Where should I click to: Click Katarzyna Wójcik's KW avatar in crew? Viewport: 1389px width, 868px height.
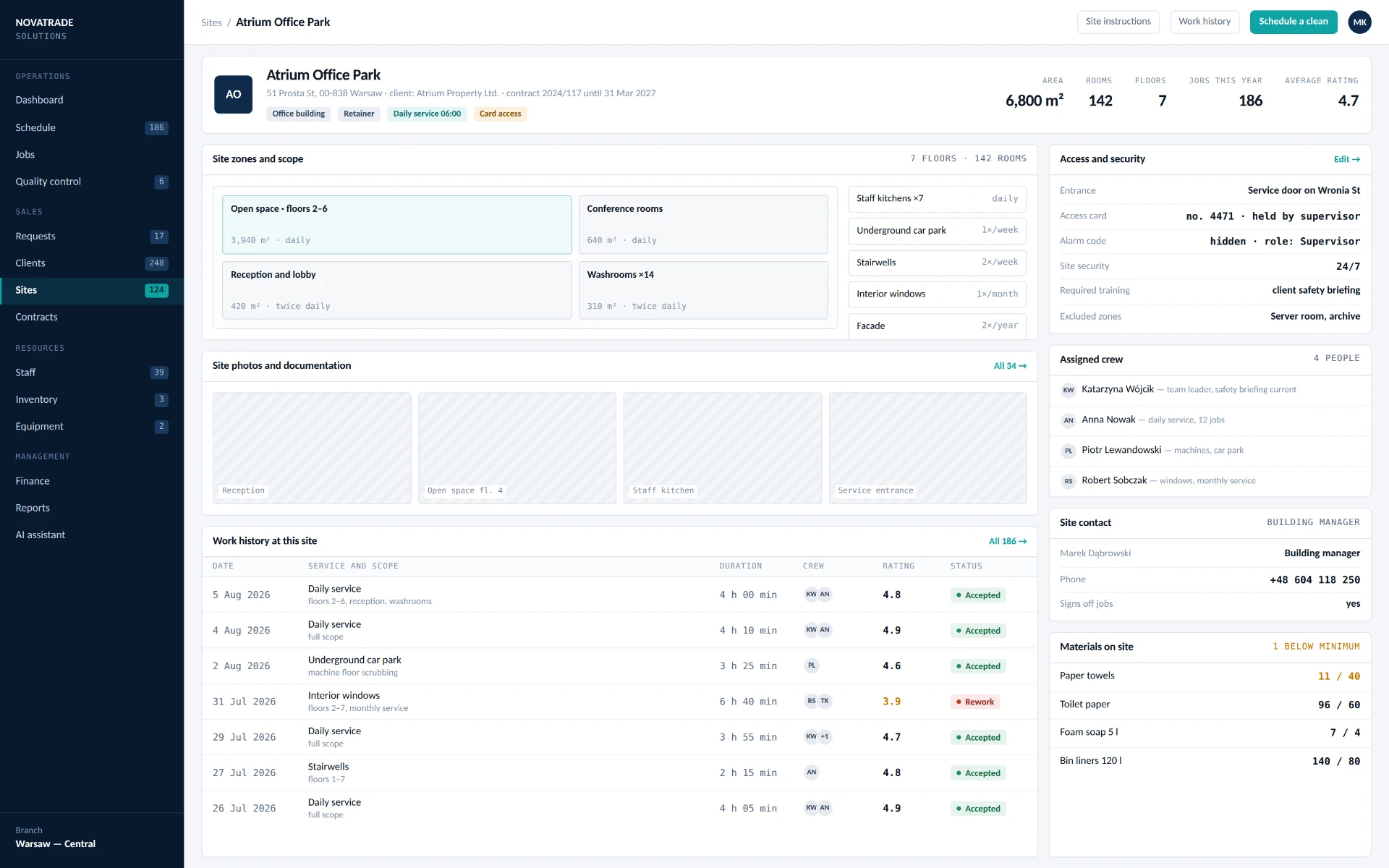click(x=1069, y=390)
